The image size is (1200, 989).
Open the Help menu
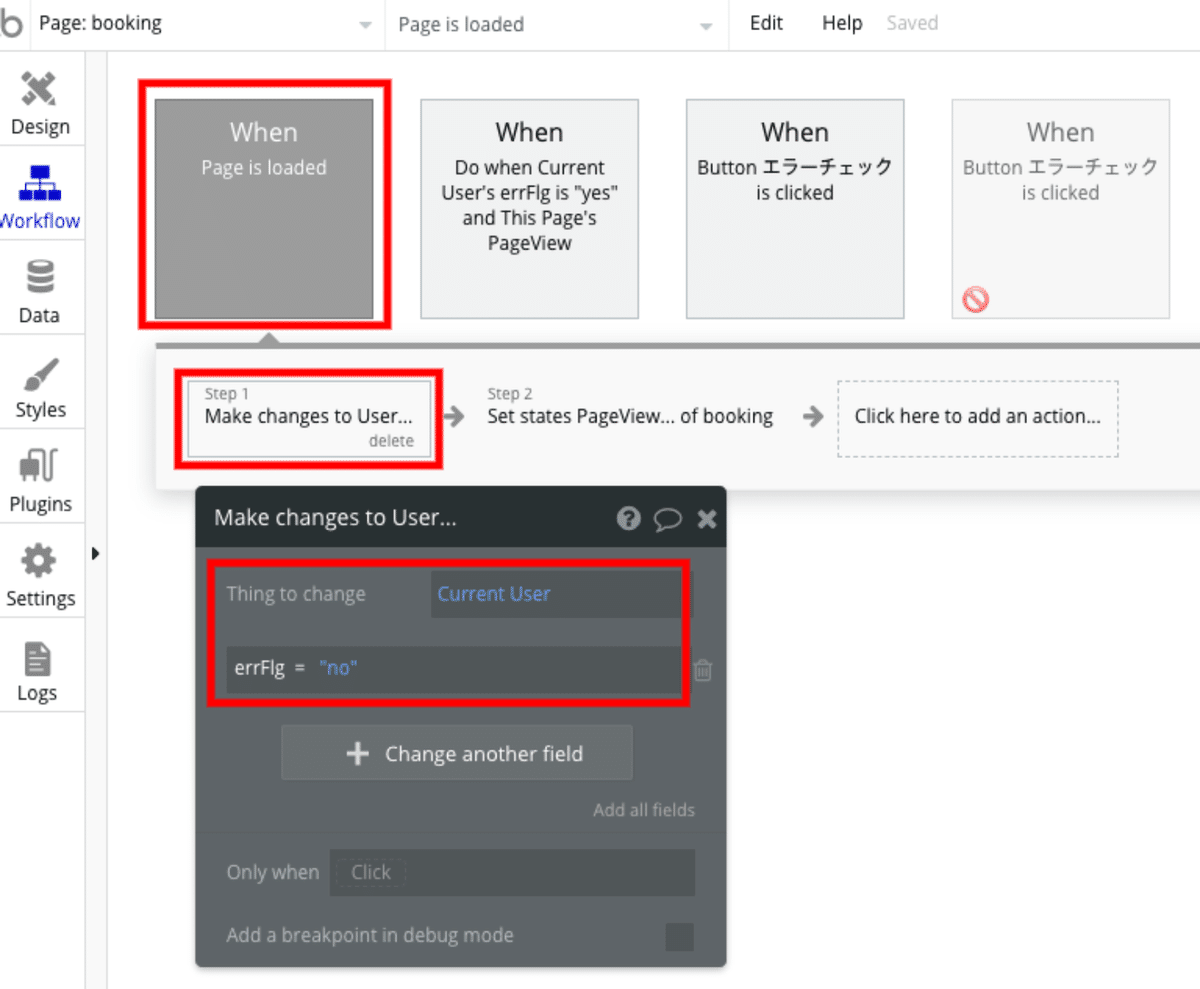point(842,23)
